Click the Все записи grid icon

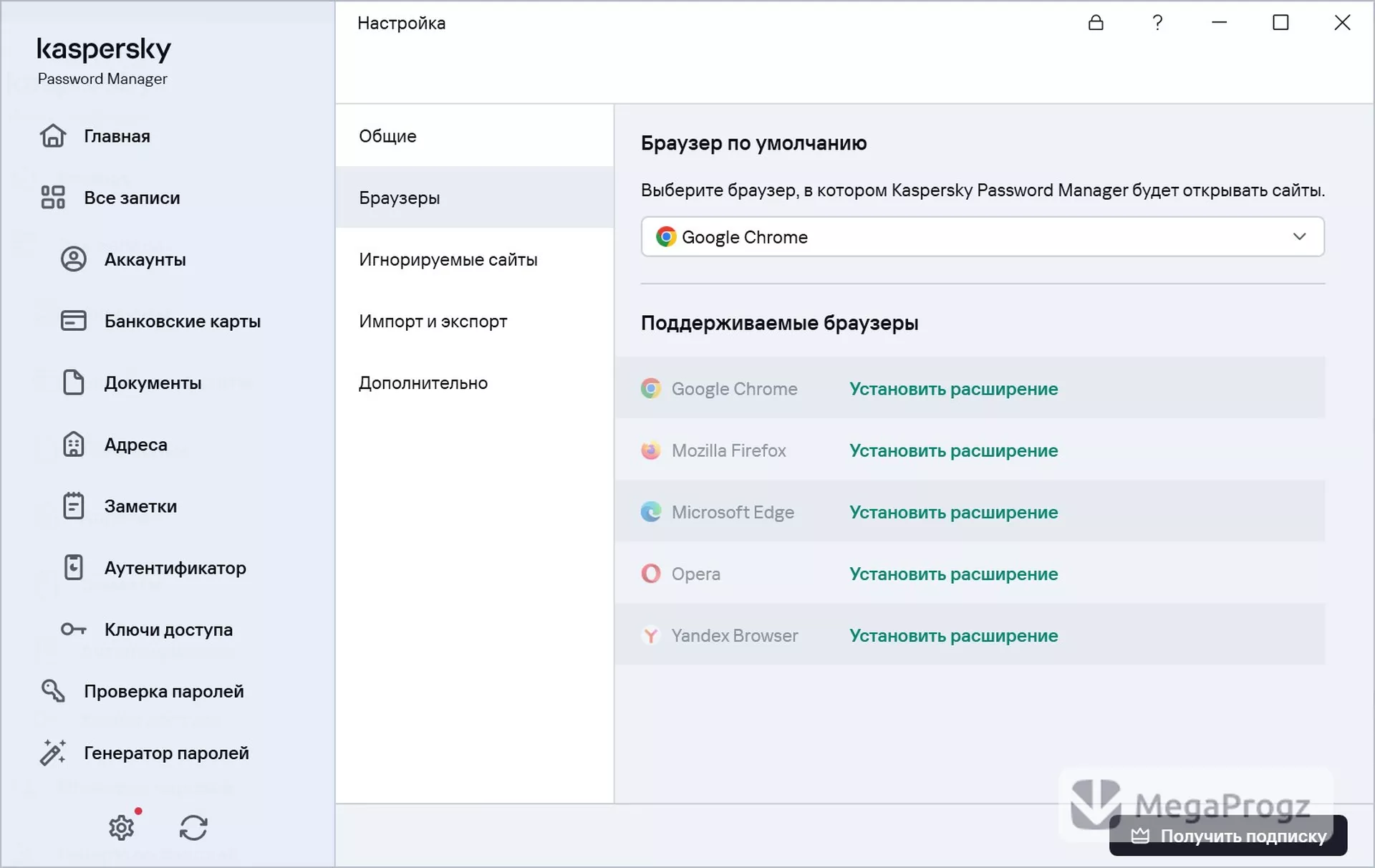click(x=53, y=197)
